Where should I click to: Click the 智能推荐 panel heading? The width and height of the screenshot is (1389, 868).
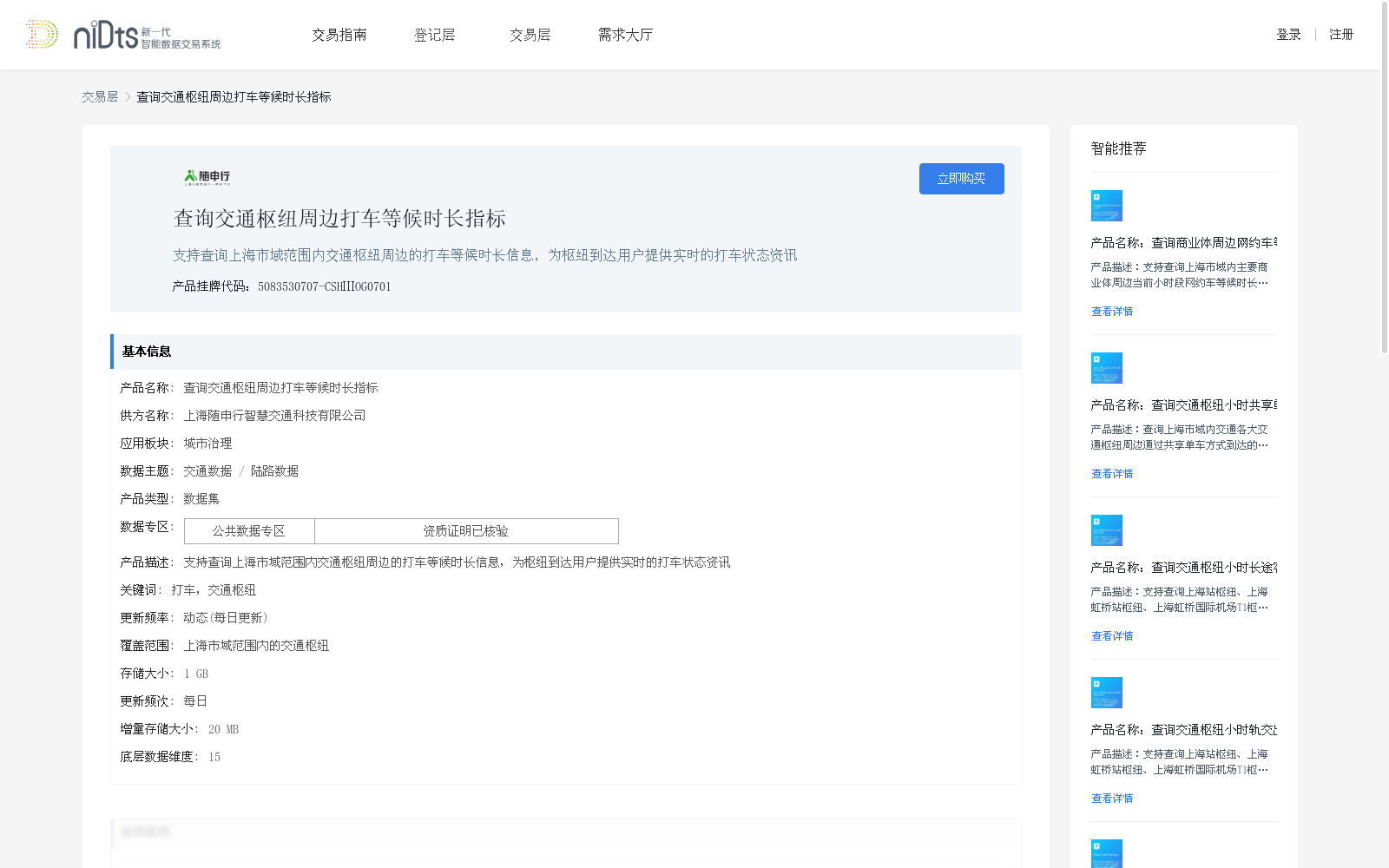click(x=1118, y=148)
